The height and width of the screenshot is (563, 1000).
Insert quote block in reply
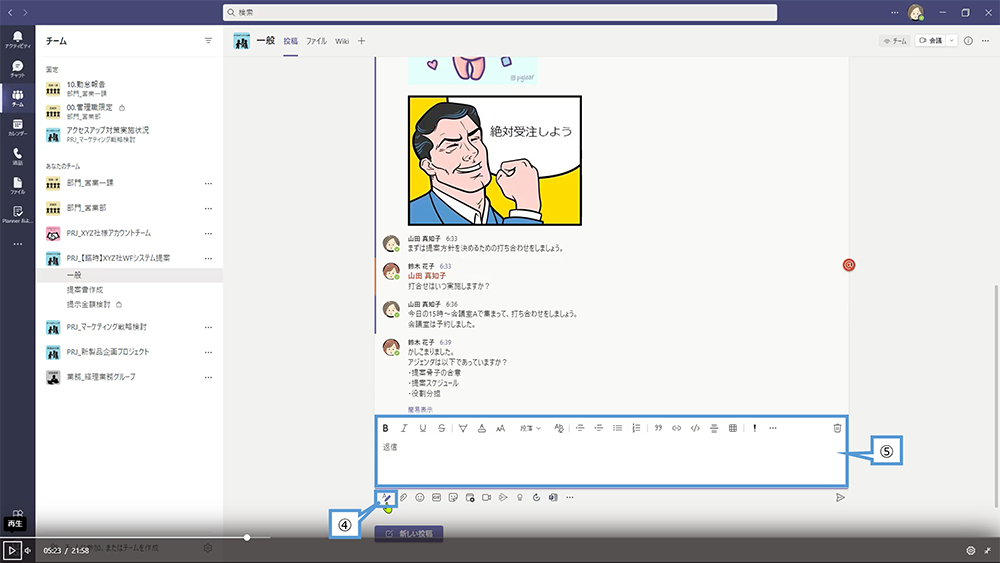pyautogui.click(x=658, y=428)
